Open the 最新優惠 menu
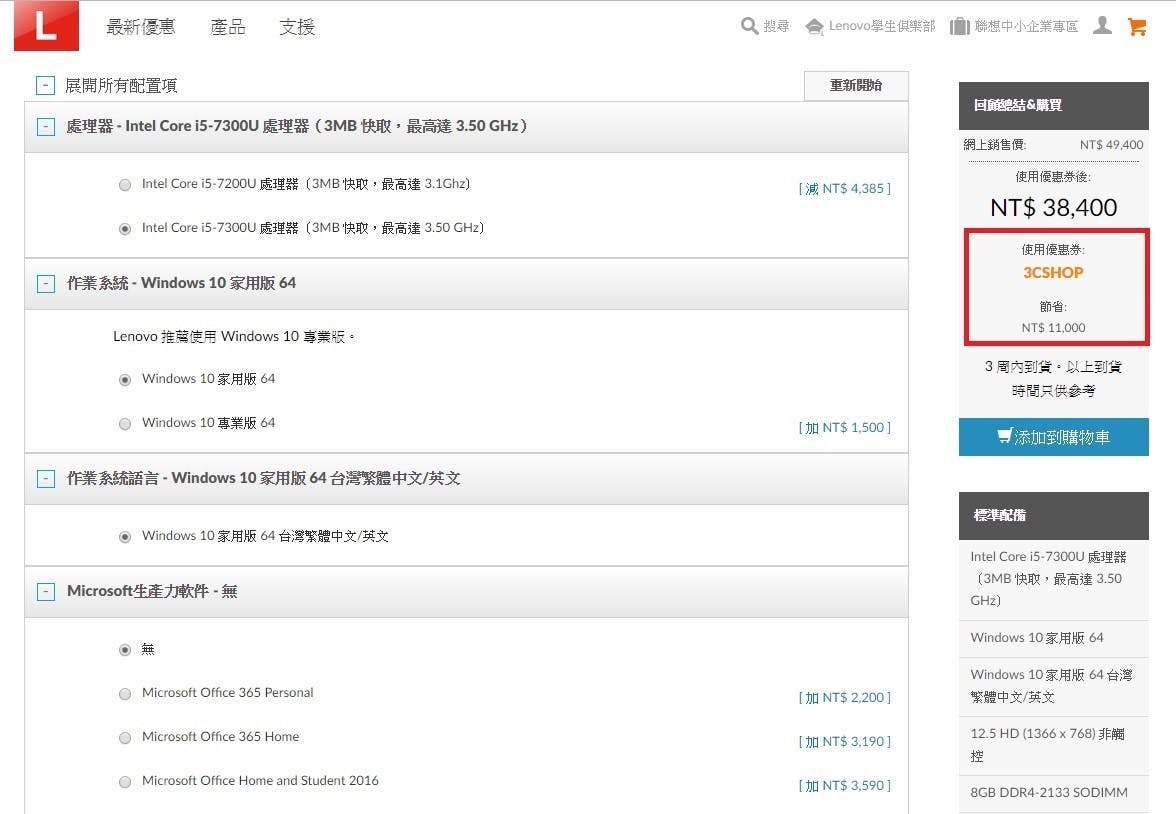The width and height of the screenshot is (1176, 814). 141,27
